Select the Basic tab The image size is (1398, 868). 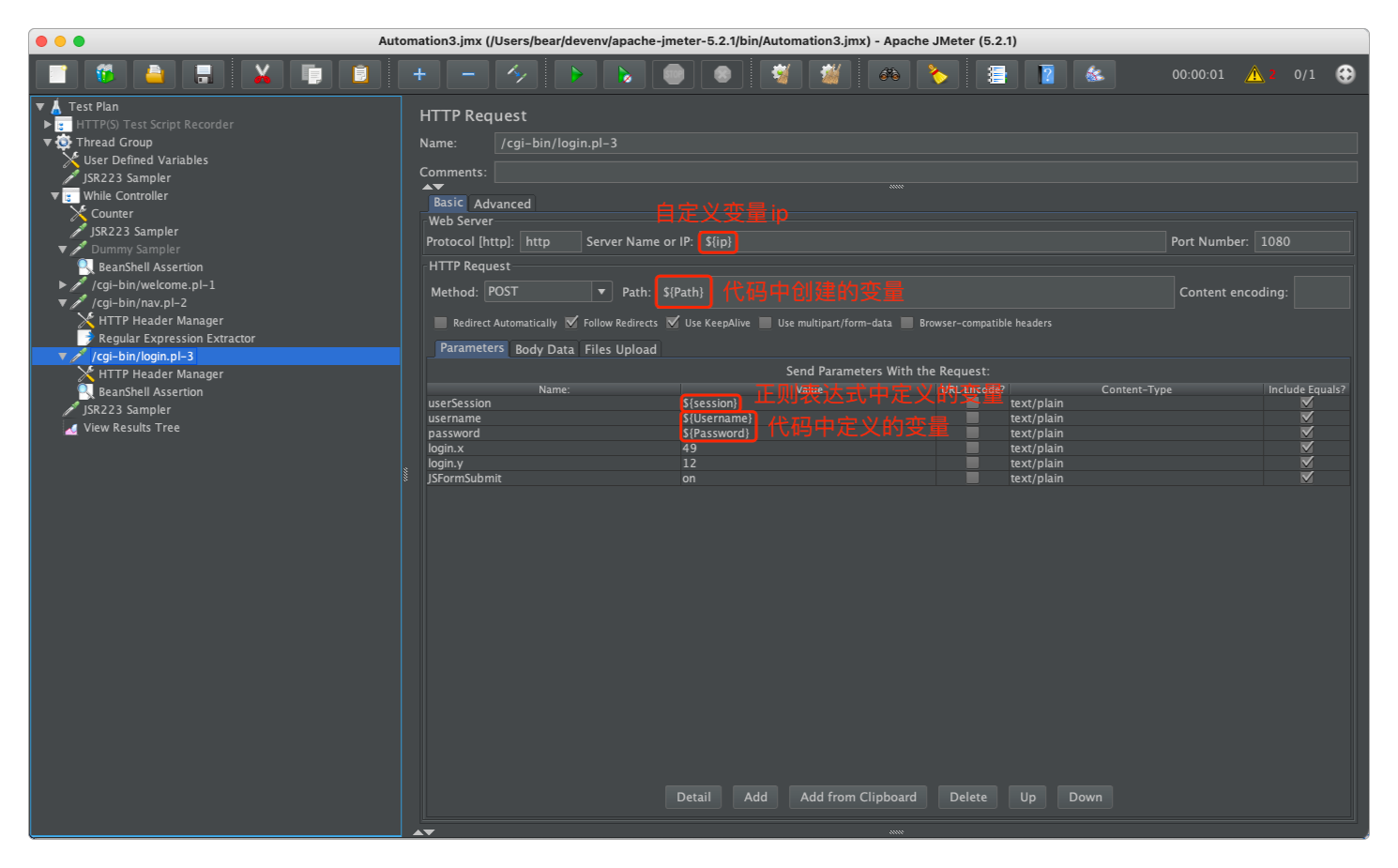[448, 203]
